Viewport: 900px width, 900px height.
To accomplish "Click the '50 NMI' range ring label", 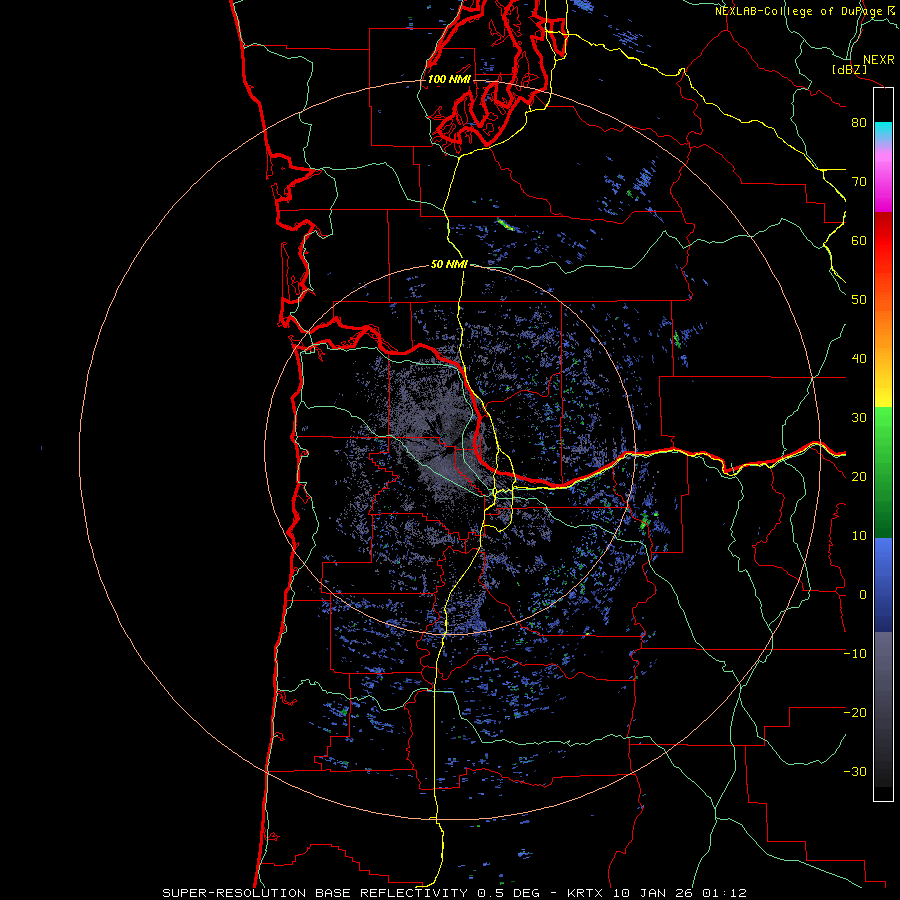I will tap(449, 265).
